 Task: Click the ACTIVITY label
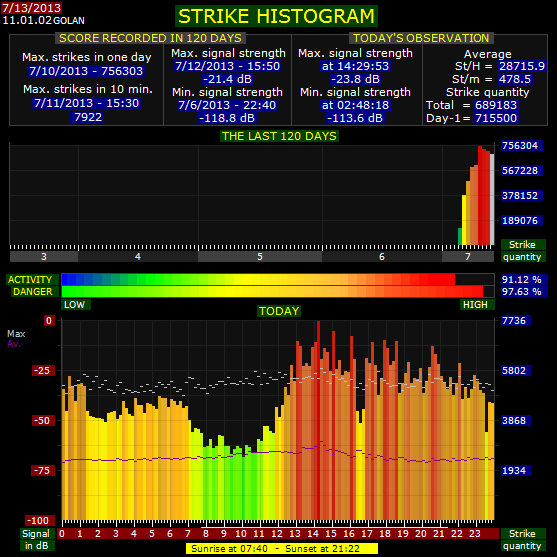(x=32, y=280)
